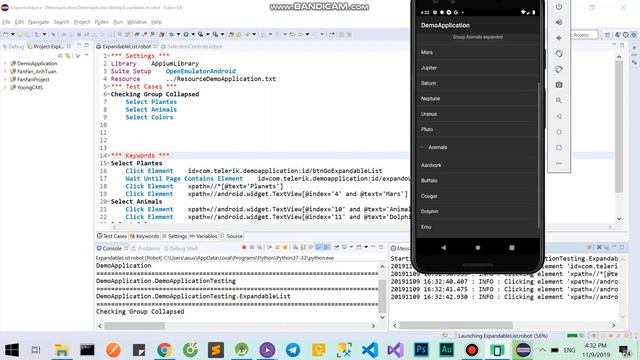Click the Launching ExpandableList.robot progress status

[502, 336]
